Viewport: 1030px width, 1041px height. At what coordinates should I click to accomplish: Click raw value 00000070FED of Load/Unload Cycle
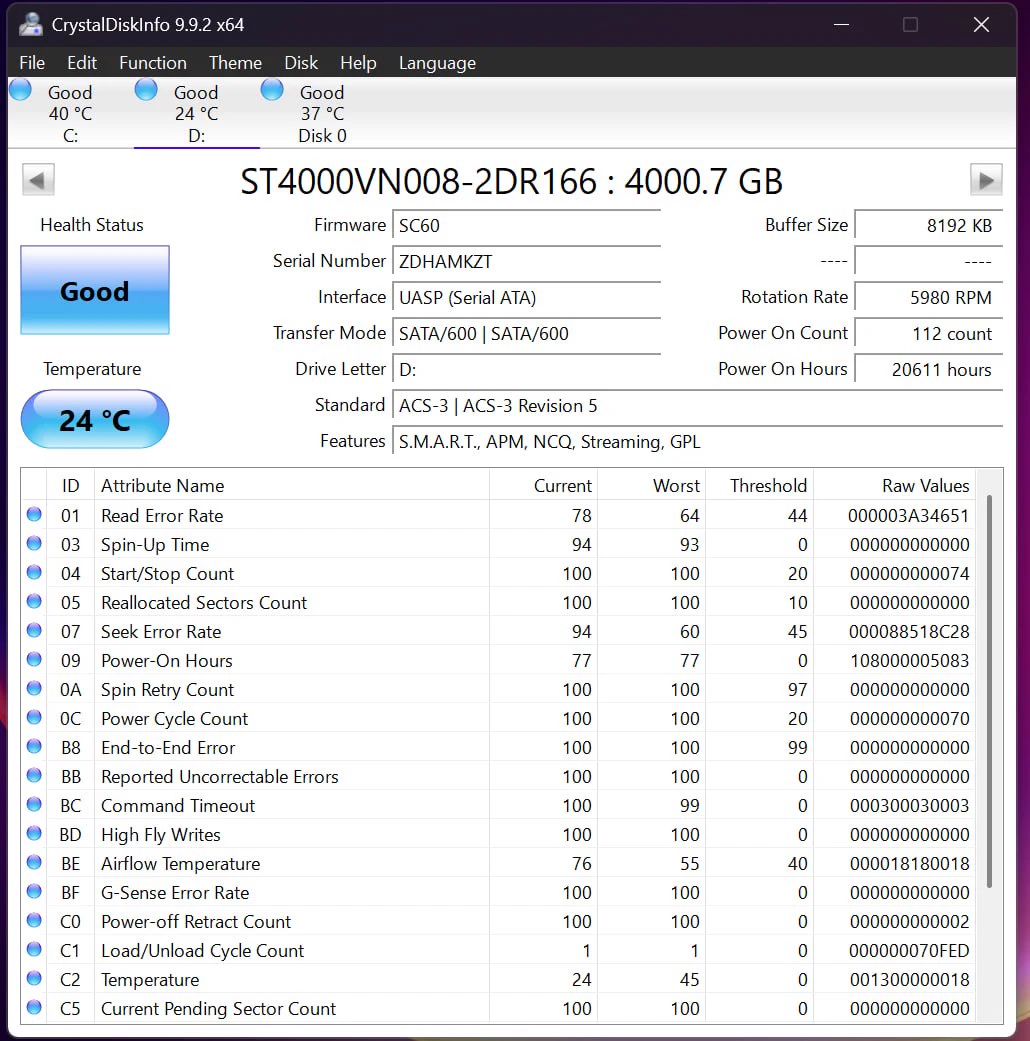(908, 951)
